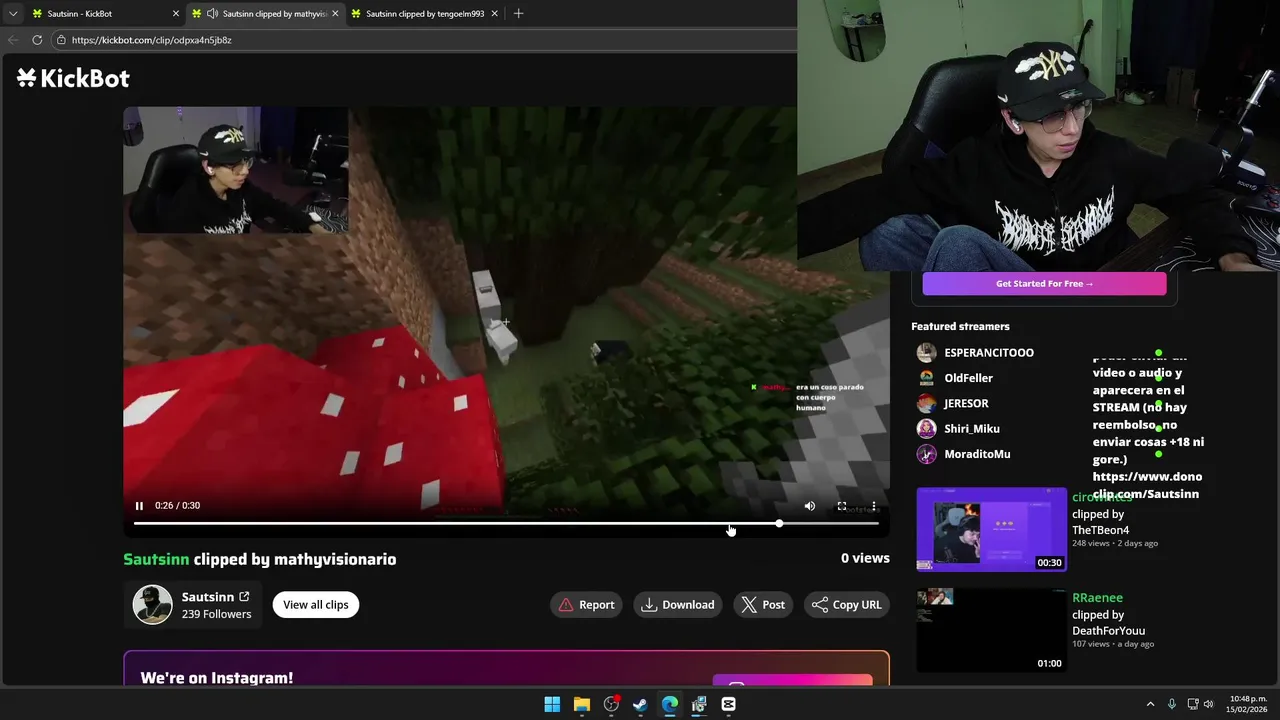Click MoraditoMu avatar icon
The image size is (1280, 720).
(927, 454)
